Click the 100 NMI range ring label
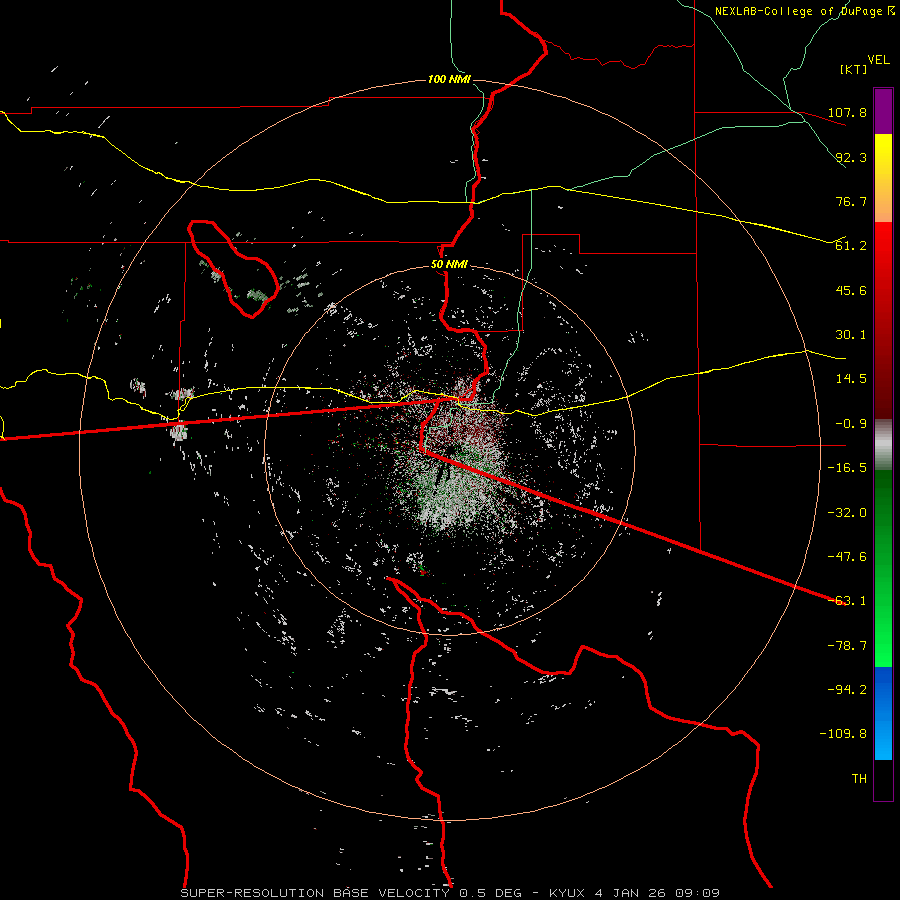 coord(449,79)
